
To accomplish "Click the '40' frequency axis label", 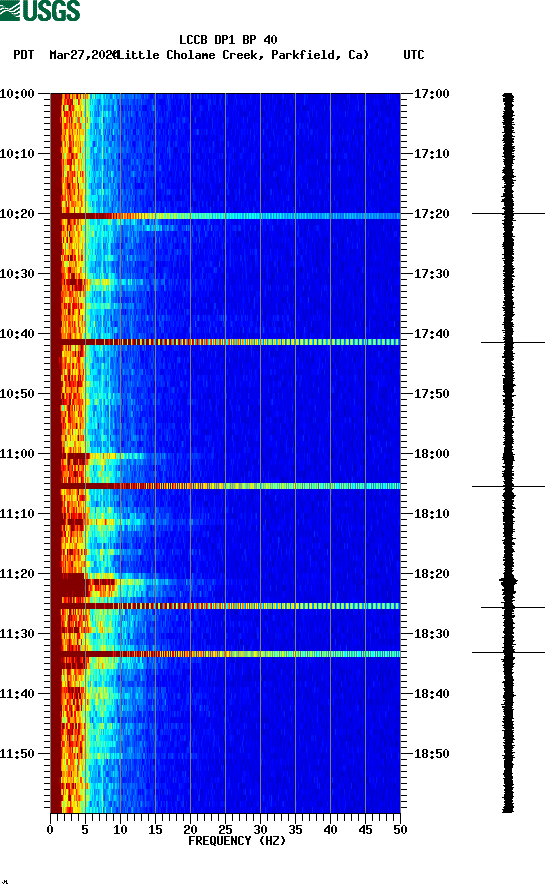I will pos(330,830).
